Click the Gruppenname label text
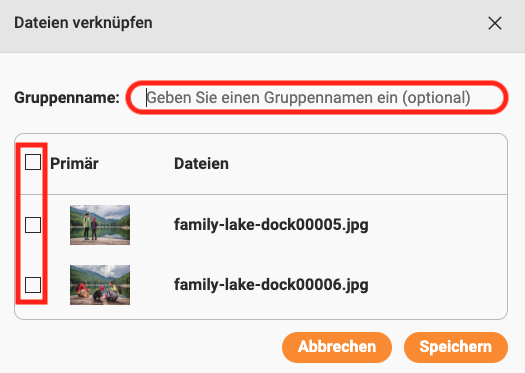The image size is (525, 373). [67, 98]
